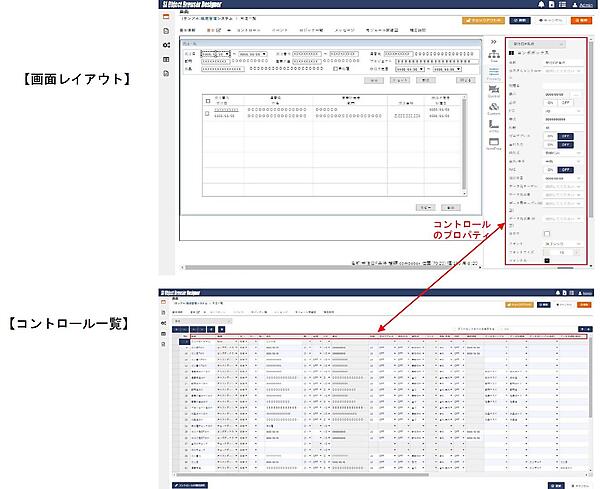Open the control selector dropdown atop property panel
The width and height of the screenshot is (600, 489).
tap(537, 44)
